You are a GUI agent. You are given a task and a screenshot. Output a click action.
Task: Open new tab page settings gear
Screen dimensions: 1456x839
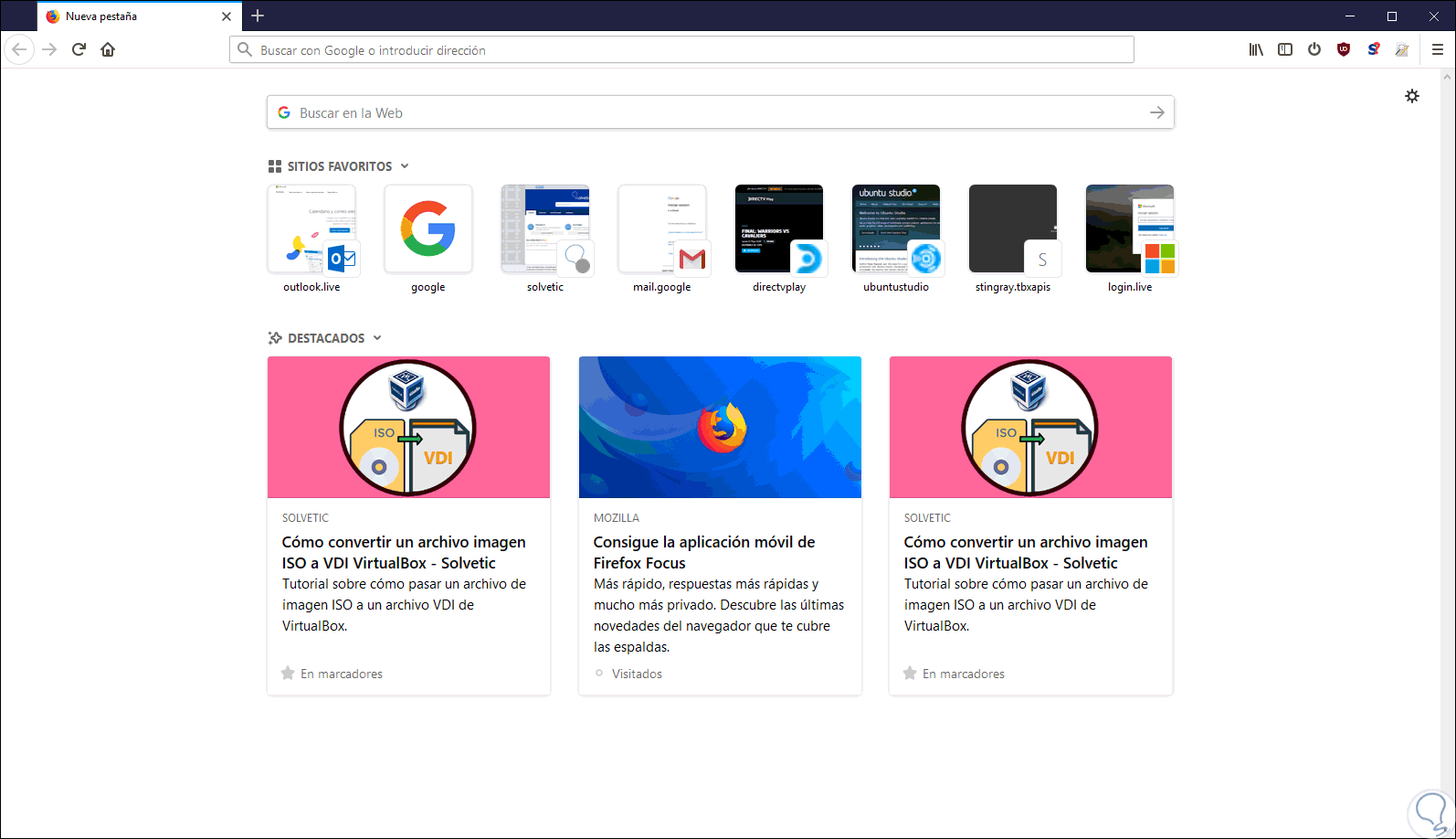(1412, 96)
